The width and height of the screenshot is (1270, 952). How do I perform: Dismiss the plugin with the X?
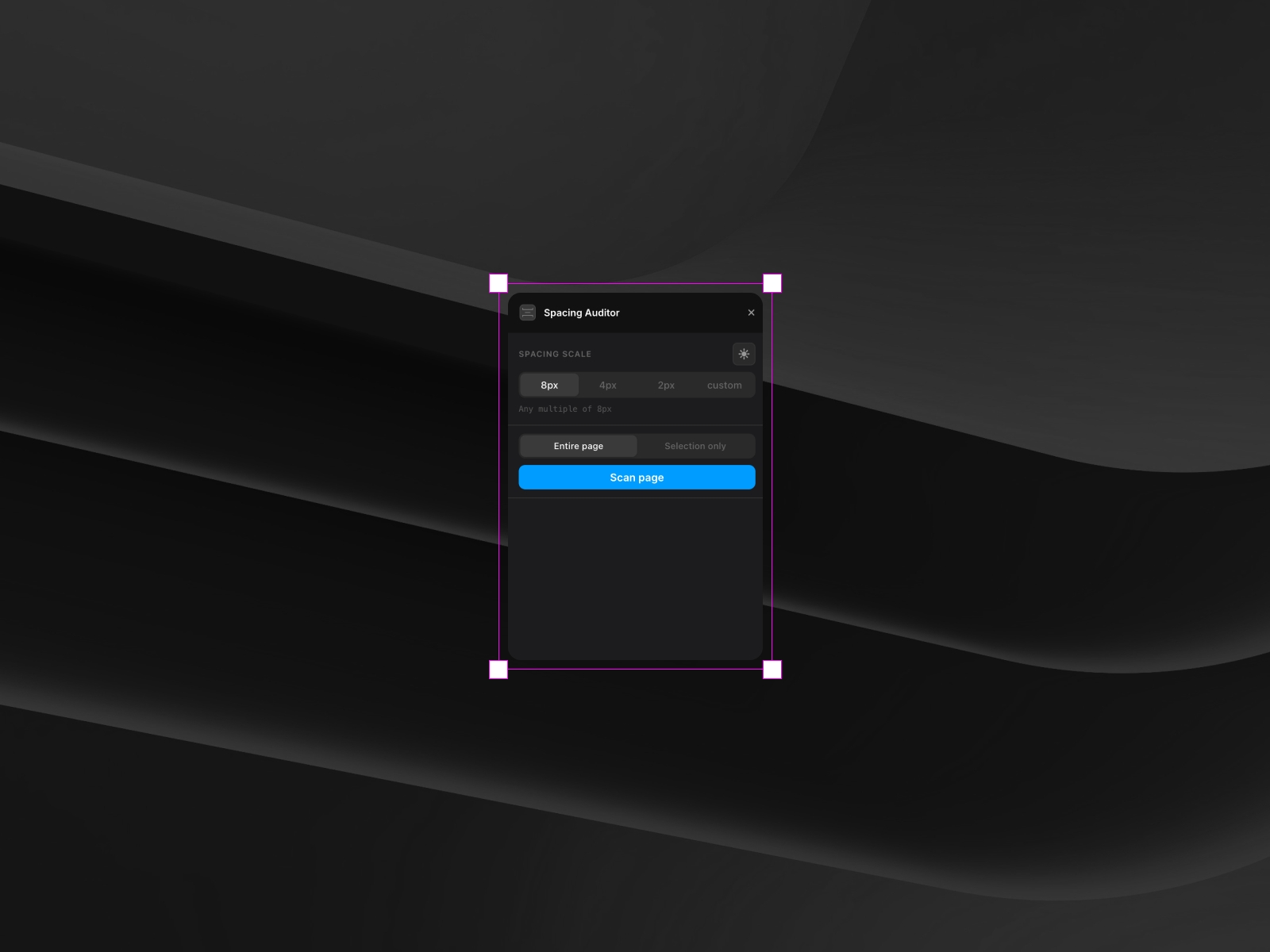click(750, 312)
